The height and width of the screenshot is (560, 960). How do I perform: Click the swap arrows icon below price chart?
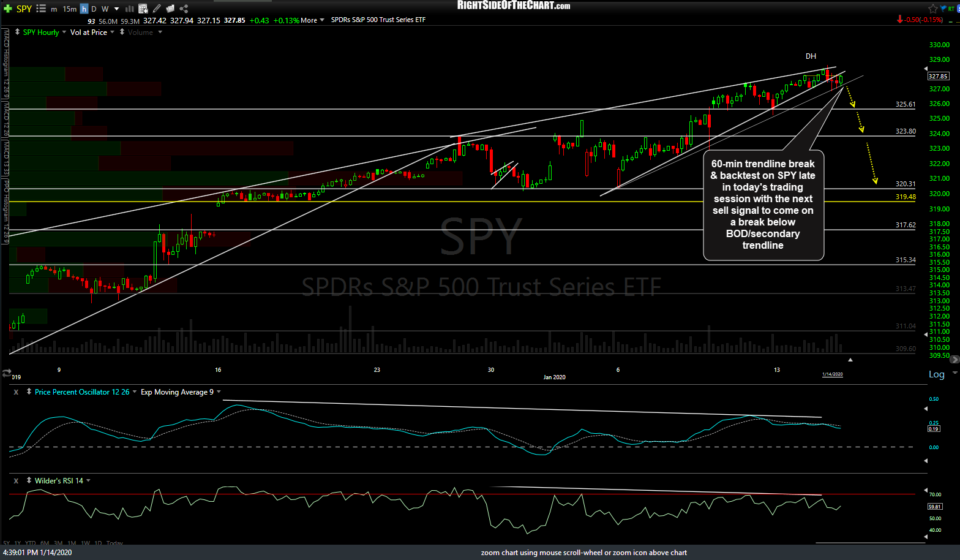7,373
